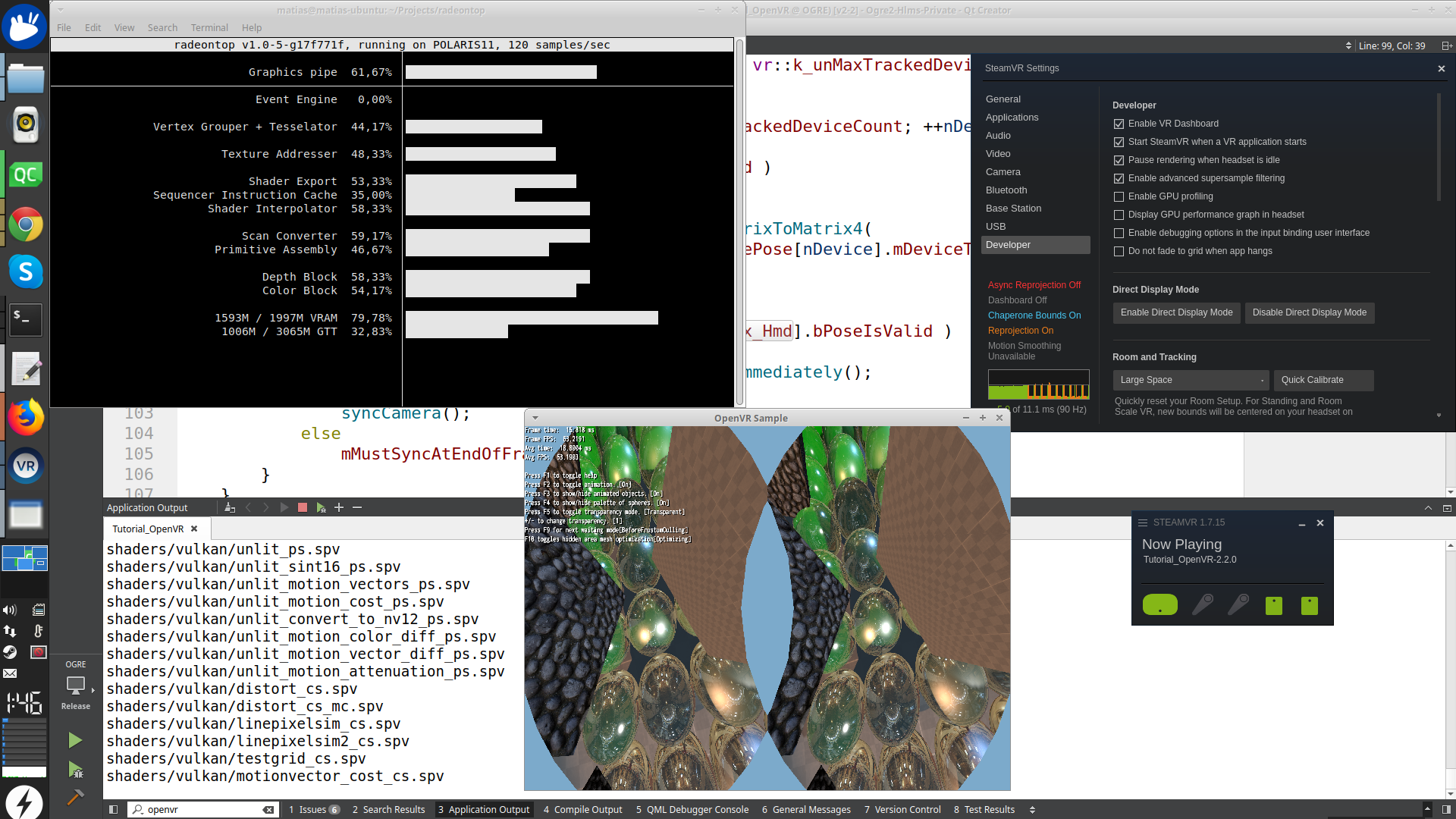Click the green headset status icon
This screenshot has width=1456, height=819.
(x=1160, y=604)
